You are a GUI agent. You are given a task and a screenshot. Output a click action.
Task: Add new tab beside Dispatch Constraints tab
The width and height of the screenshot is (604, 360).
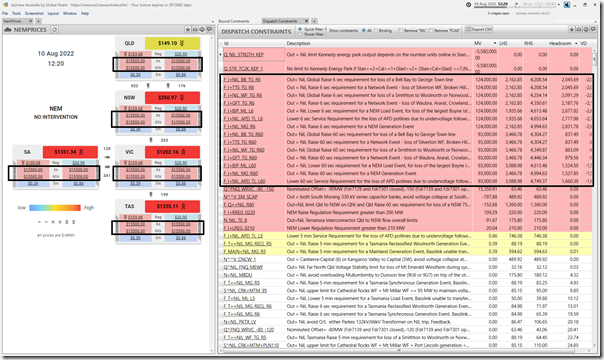coord(314,21)
